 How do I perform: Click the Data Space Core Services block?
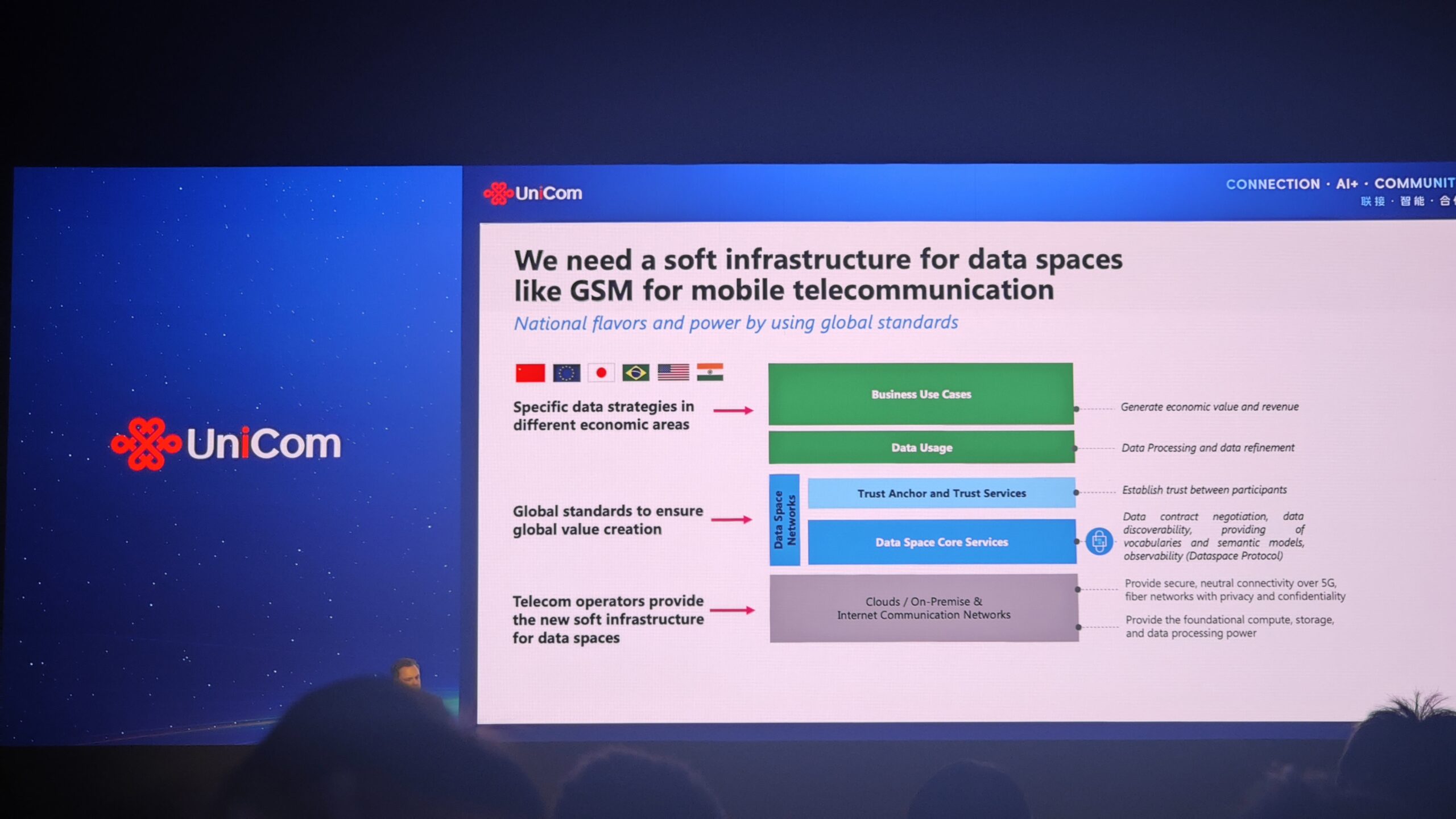pyautogui.click(x=941, y=542)
